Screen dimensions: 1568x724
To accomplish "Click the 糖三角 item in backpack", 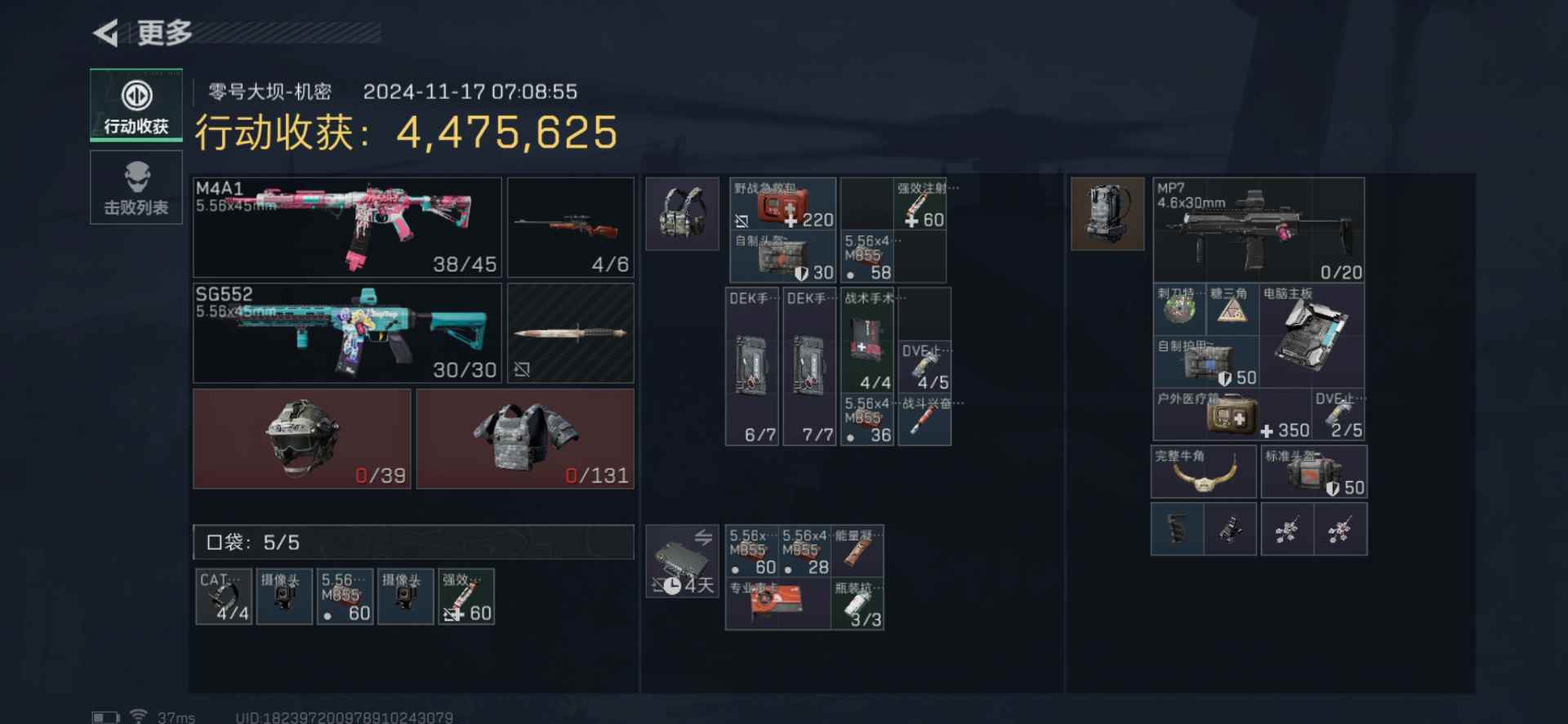I will click(1232, 310).
